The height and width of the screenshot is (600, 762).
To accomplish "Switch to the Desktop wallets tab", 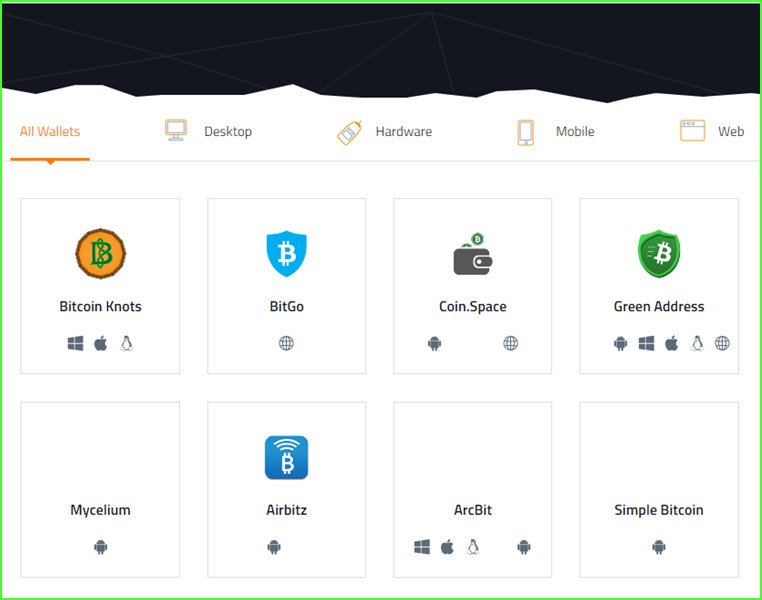I will (228, 132).
